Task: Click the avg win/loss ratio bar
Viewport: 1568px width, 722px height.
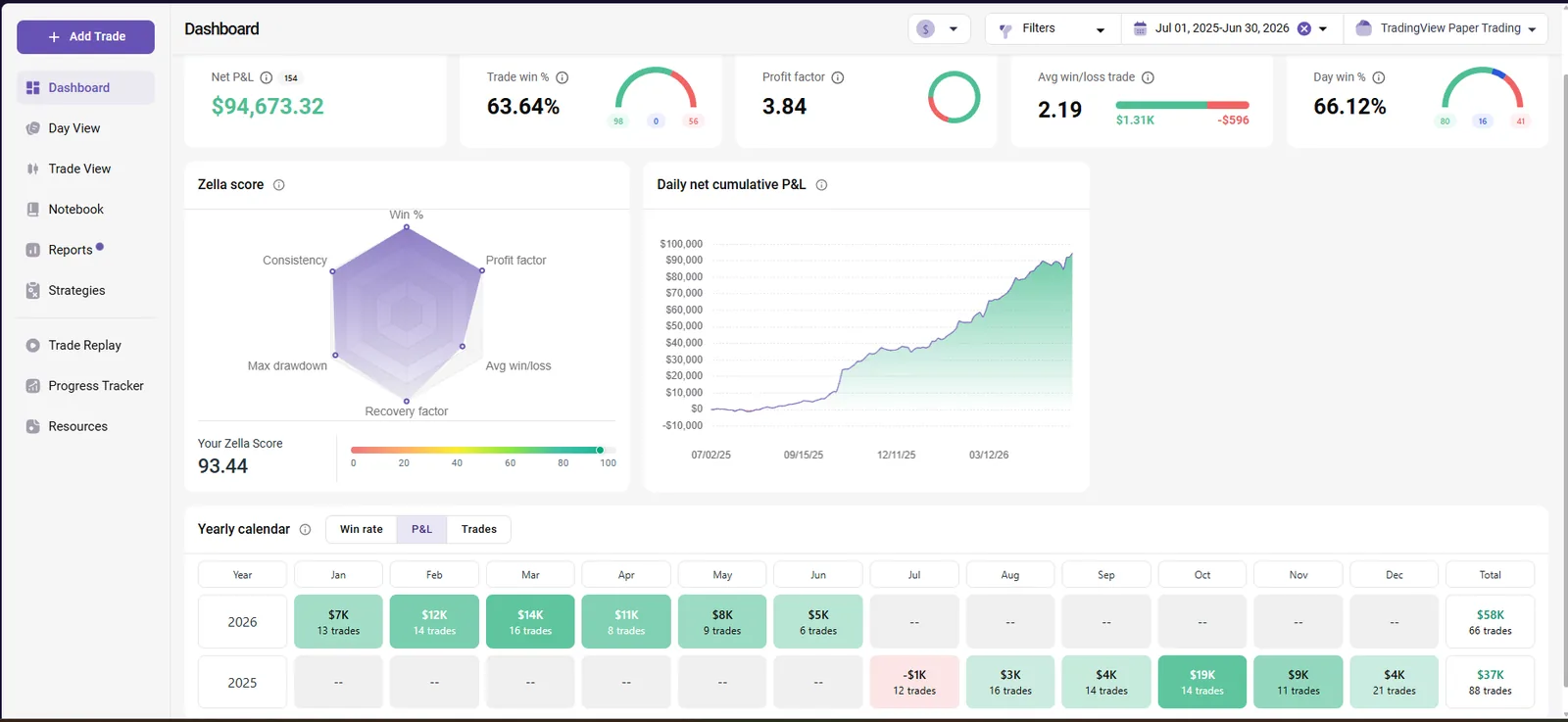Action: (x=1182, y=105)
